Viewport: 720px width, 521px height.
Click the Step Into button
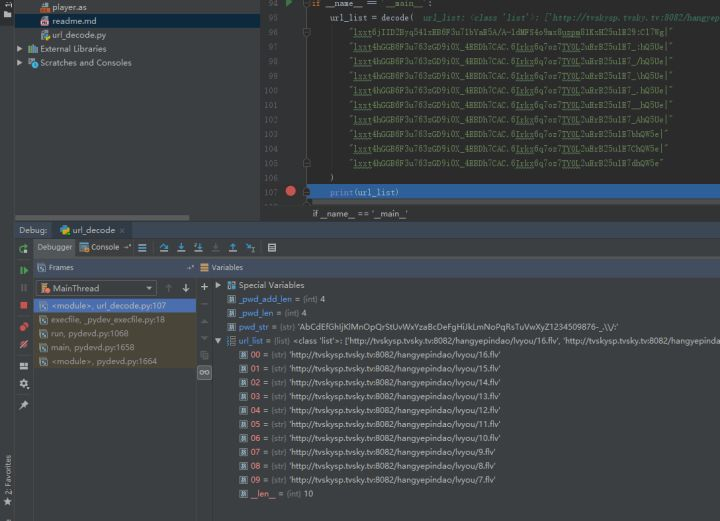click(181, 248)
